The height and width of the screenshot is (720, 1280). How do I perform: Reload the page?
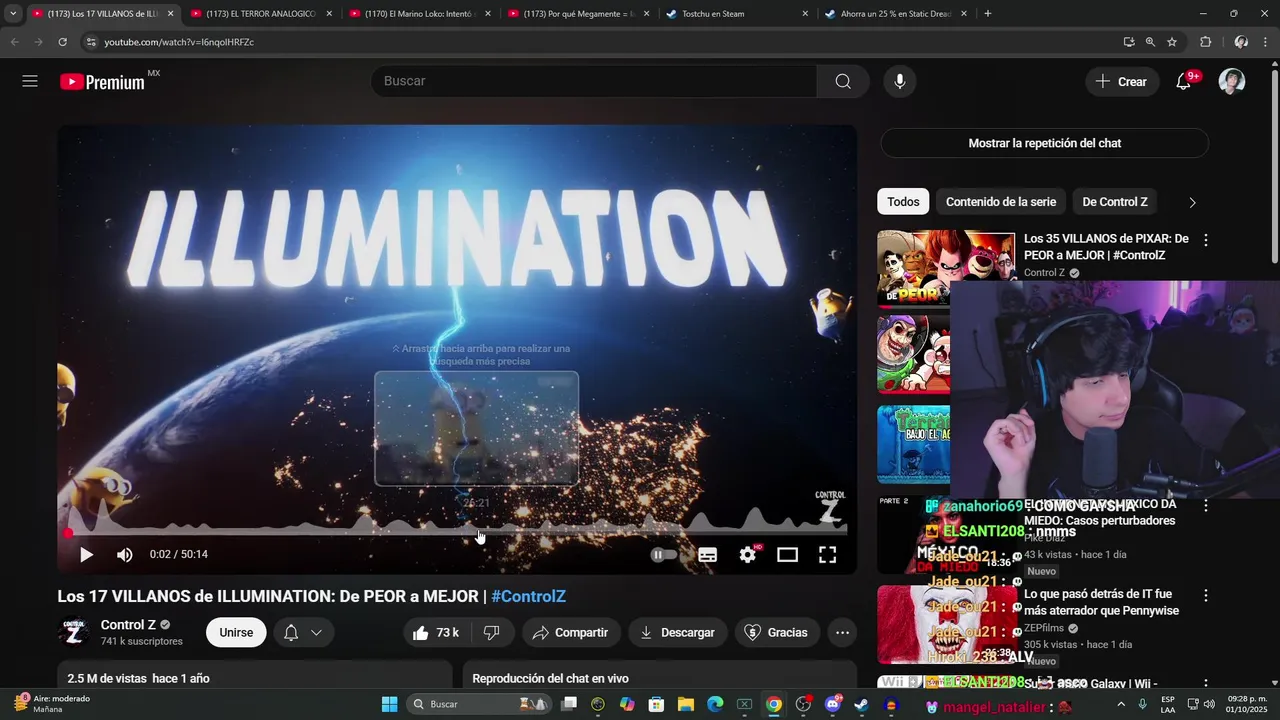tap(62, 42)
